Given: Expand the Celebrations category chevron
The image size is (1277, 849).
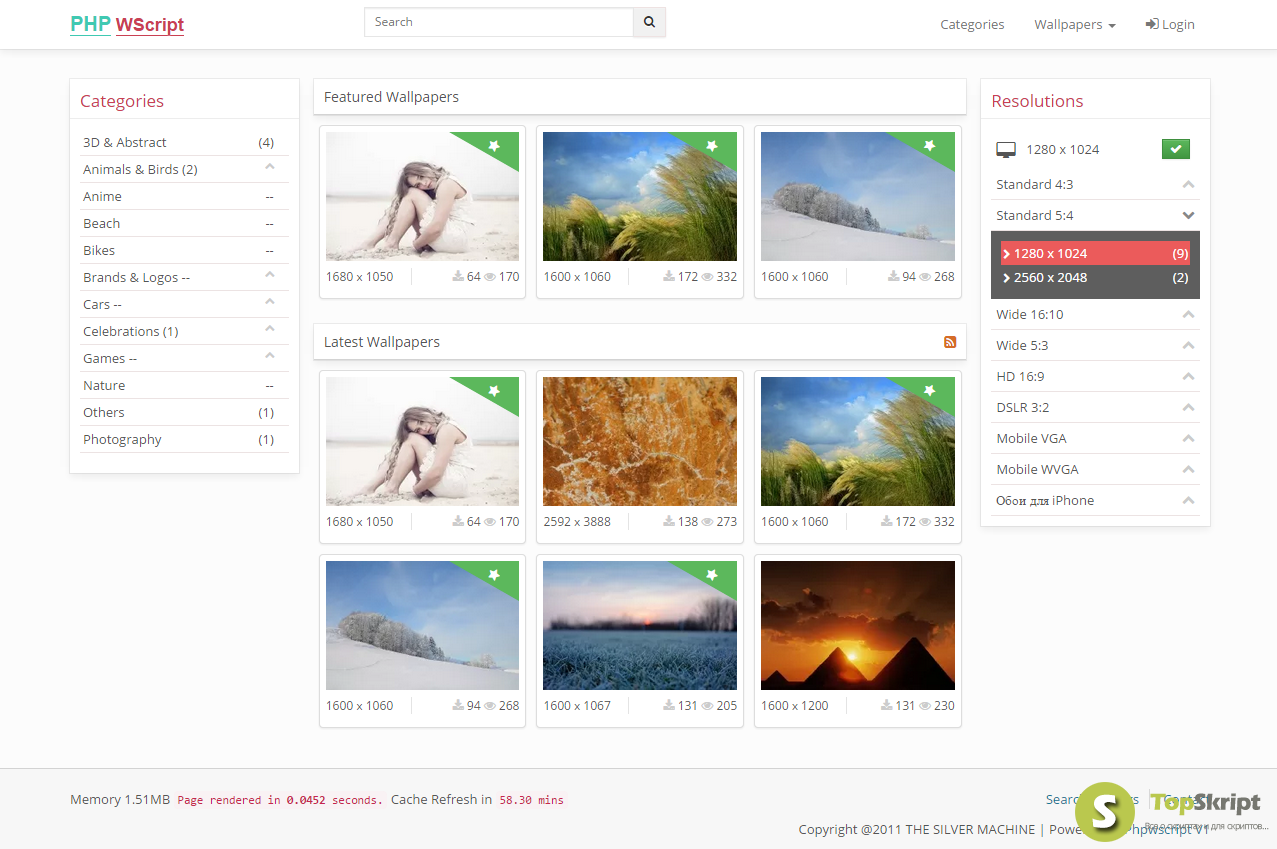Looking at the screenshot, I should coord(269,330).
